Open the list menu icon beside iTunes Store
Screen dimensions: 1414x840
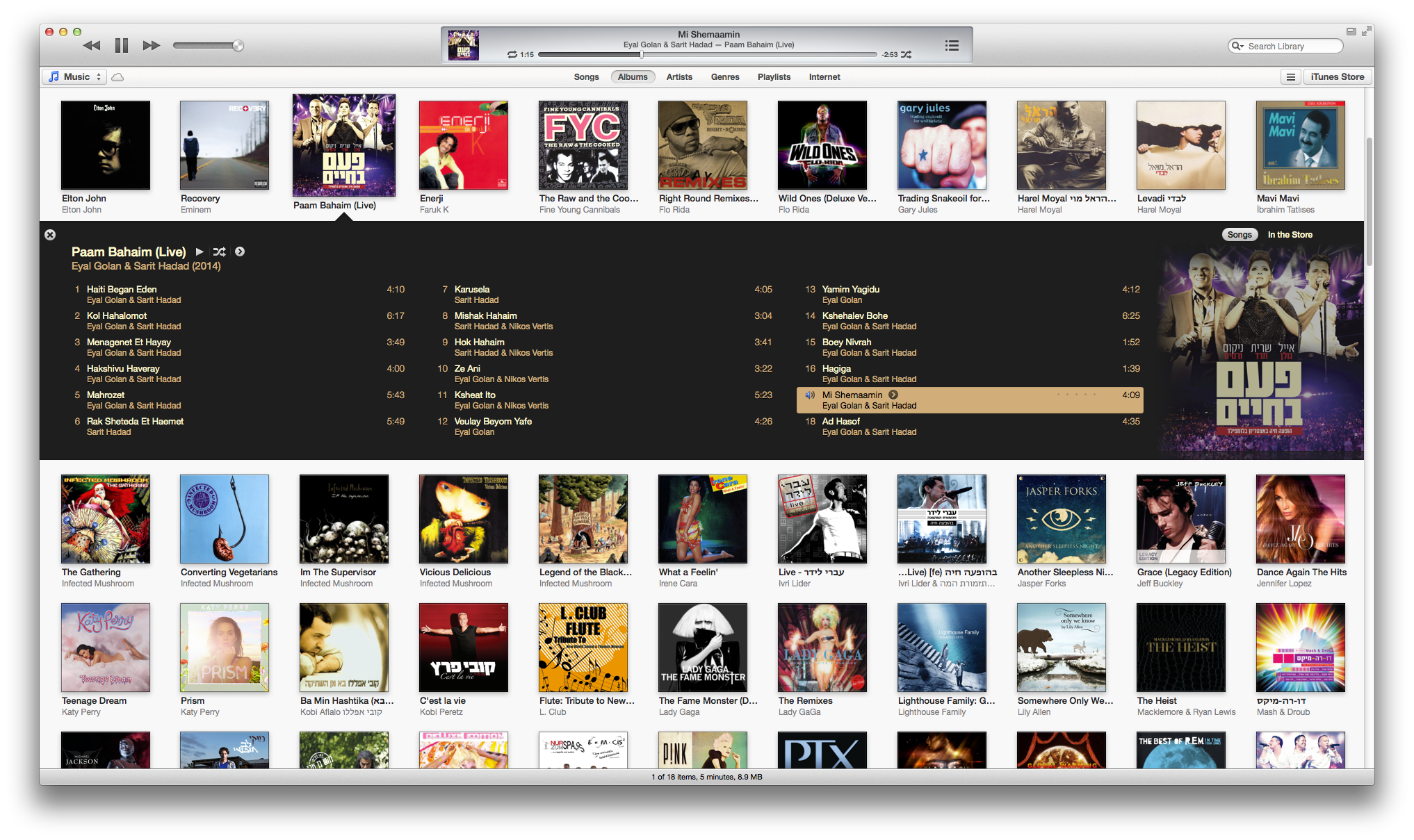coord(1290,77)
